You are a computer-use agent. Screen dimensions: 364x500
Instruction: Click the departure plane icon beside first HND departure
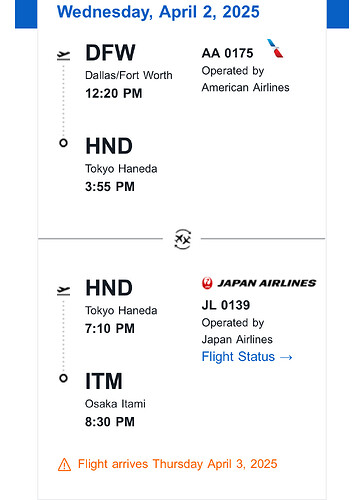63,290
